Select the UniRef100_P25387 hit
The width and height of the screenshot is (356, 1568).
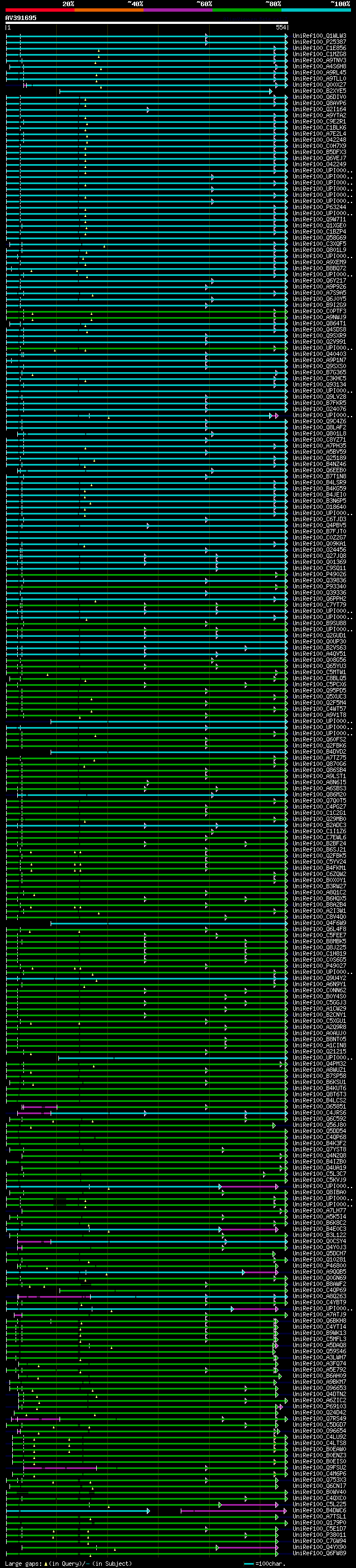319,42
